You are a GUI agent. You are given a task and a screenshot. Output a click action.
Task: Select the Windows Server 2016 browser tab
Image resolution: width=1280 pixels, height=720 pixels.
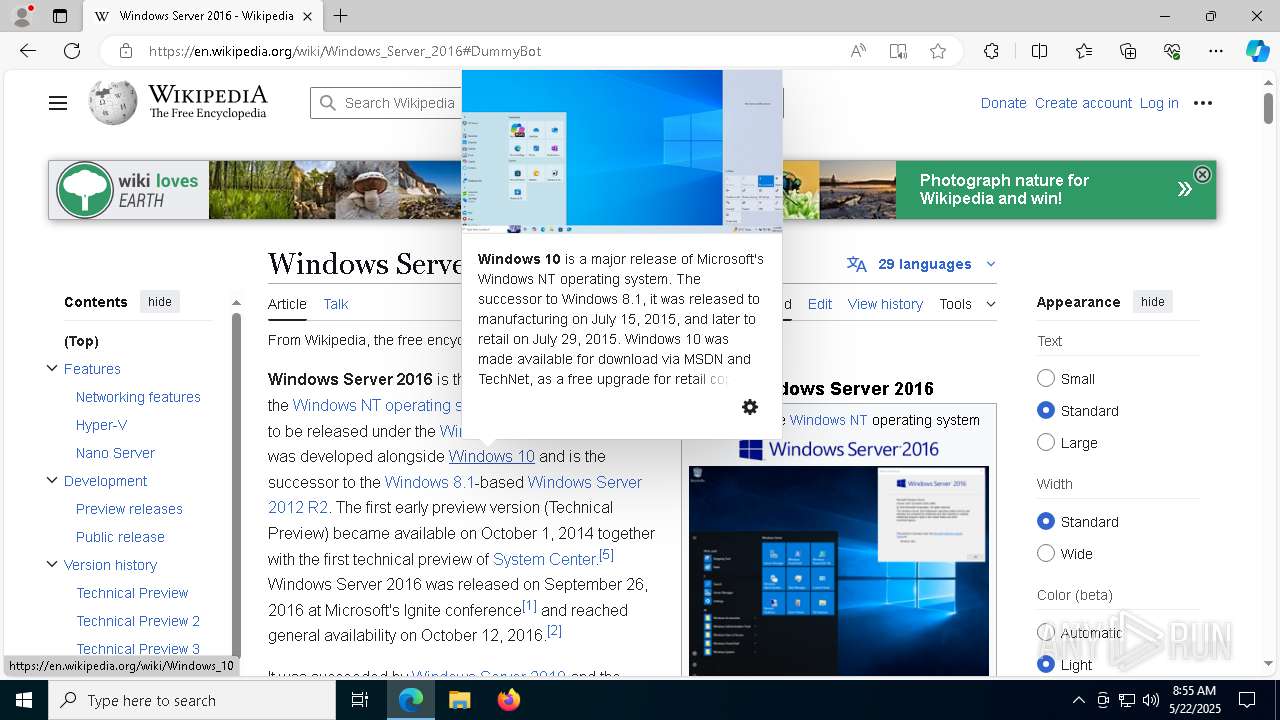pyautogui.click(x=201, y=16)
